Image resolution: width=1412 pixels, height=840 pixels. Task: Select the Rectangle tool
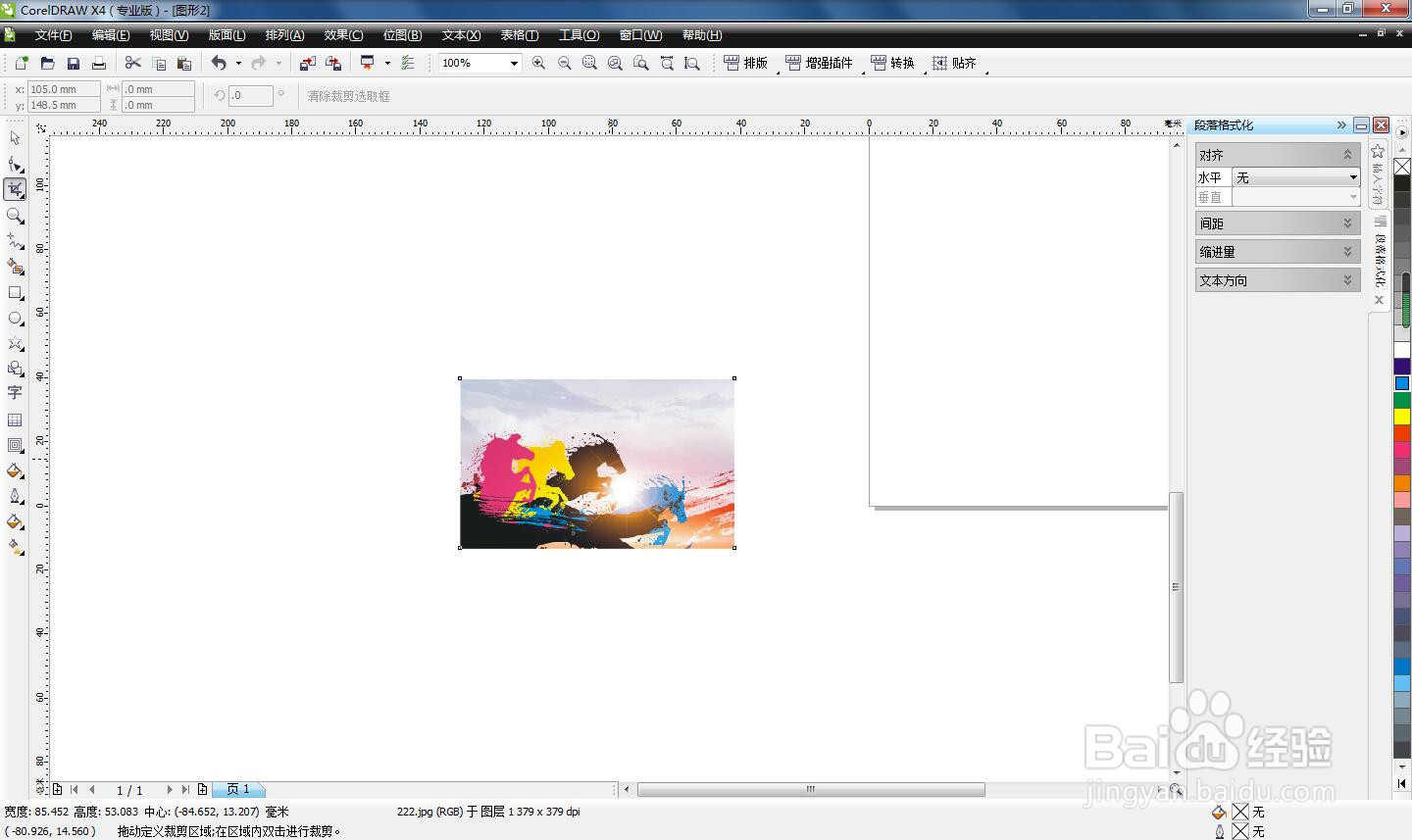15,292
